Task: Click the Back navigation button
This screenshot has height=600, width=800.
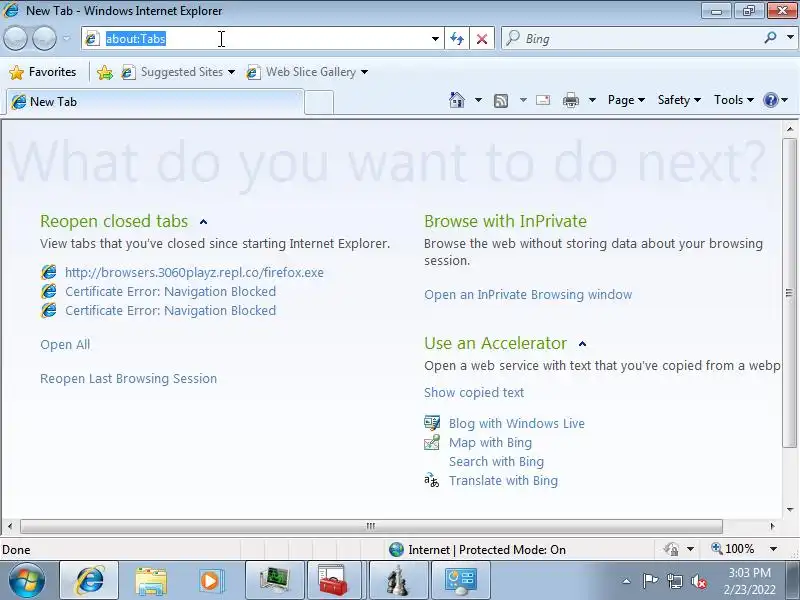Action: (x=15, y=38)
